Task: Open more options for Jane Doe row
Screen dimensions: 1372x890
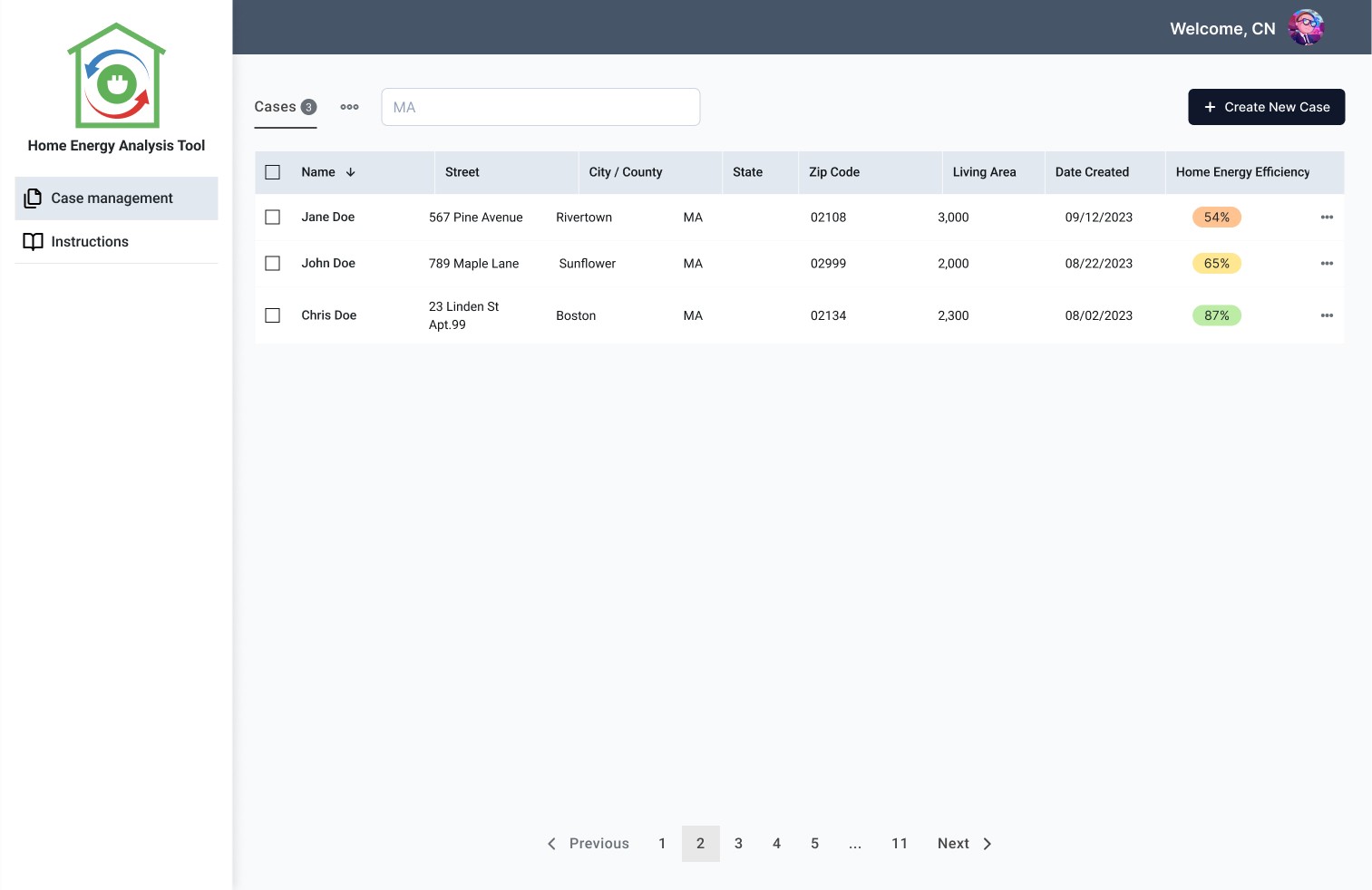Action: tap(1327, 218)
